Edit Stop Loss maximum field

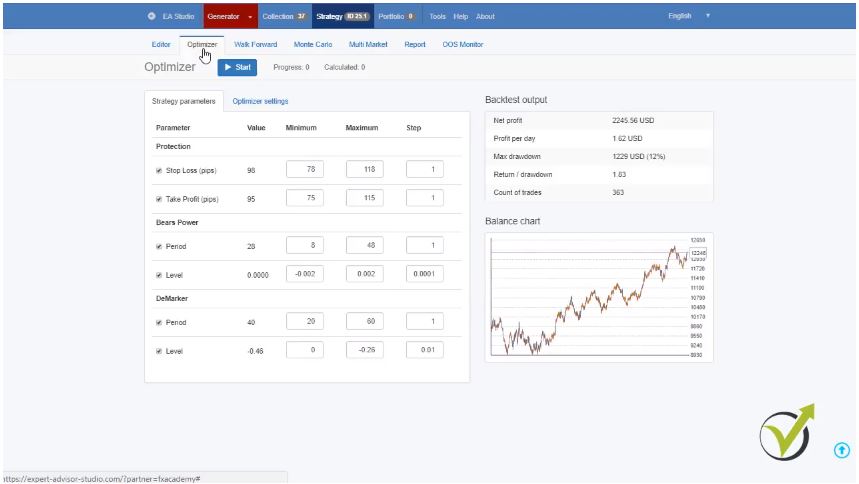[365, 169]
